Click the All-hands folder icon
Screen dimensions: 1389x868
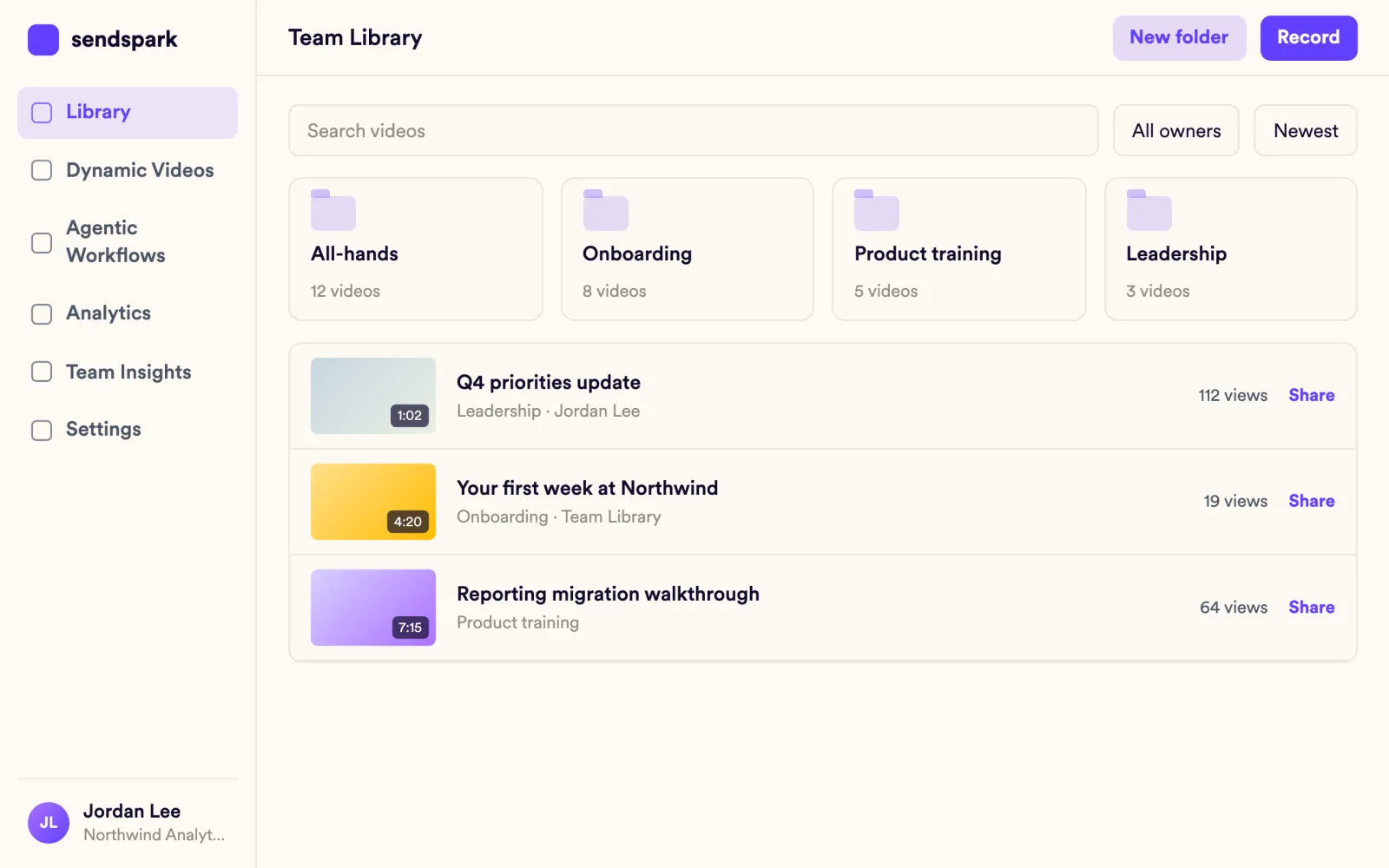[x=333, y=210]
